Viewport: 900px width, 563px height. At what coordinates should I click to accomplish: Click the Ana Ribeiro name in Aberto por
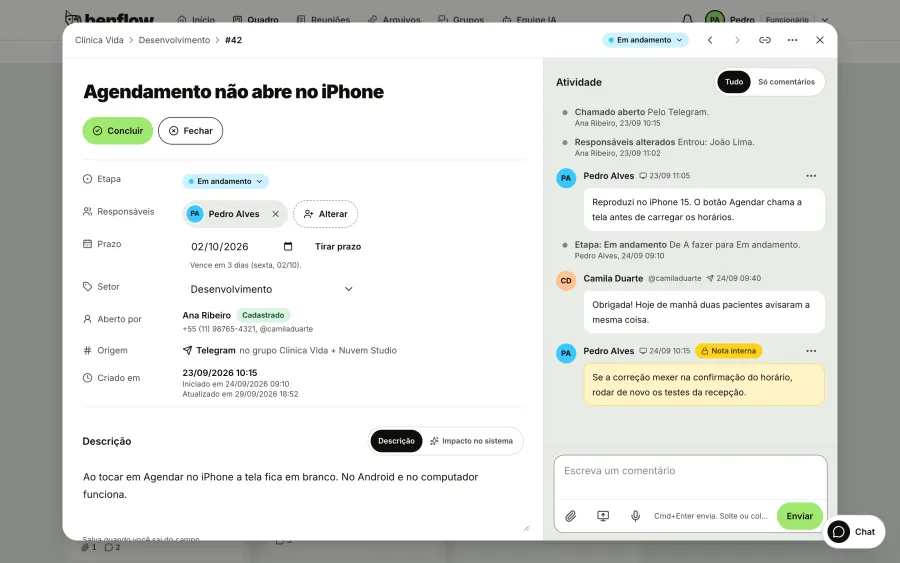point(207,316)
